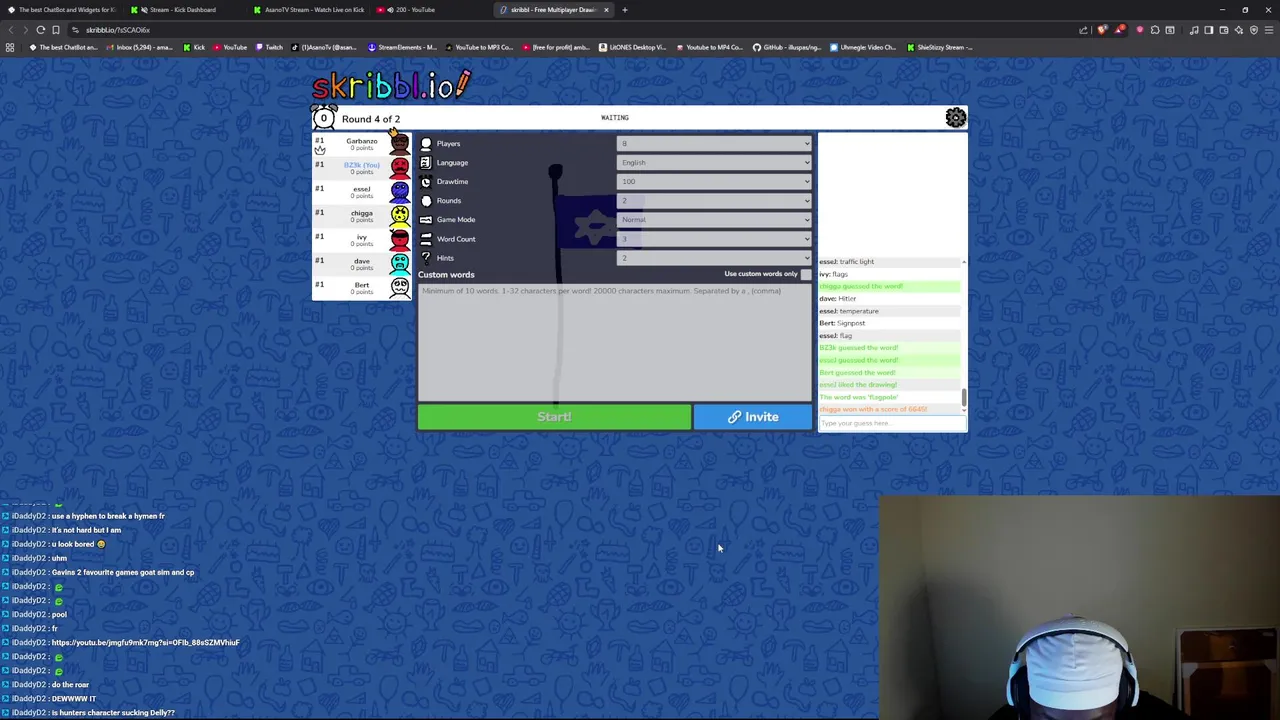This screenshot has height=720, width=1280.
Task: Open the browser hamburger menu
Action: pyautogui.click(x=1268, y=30)
